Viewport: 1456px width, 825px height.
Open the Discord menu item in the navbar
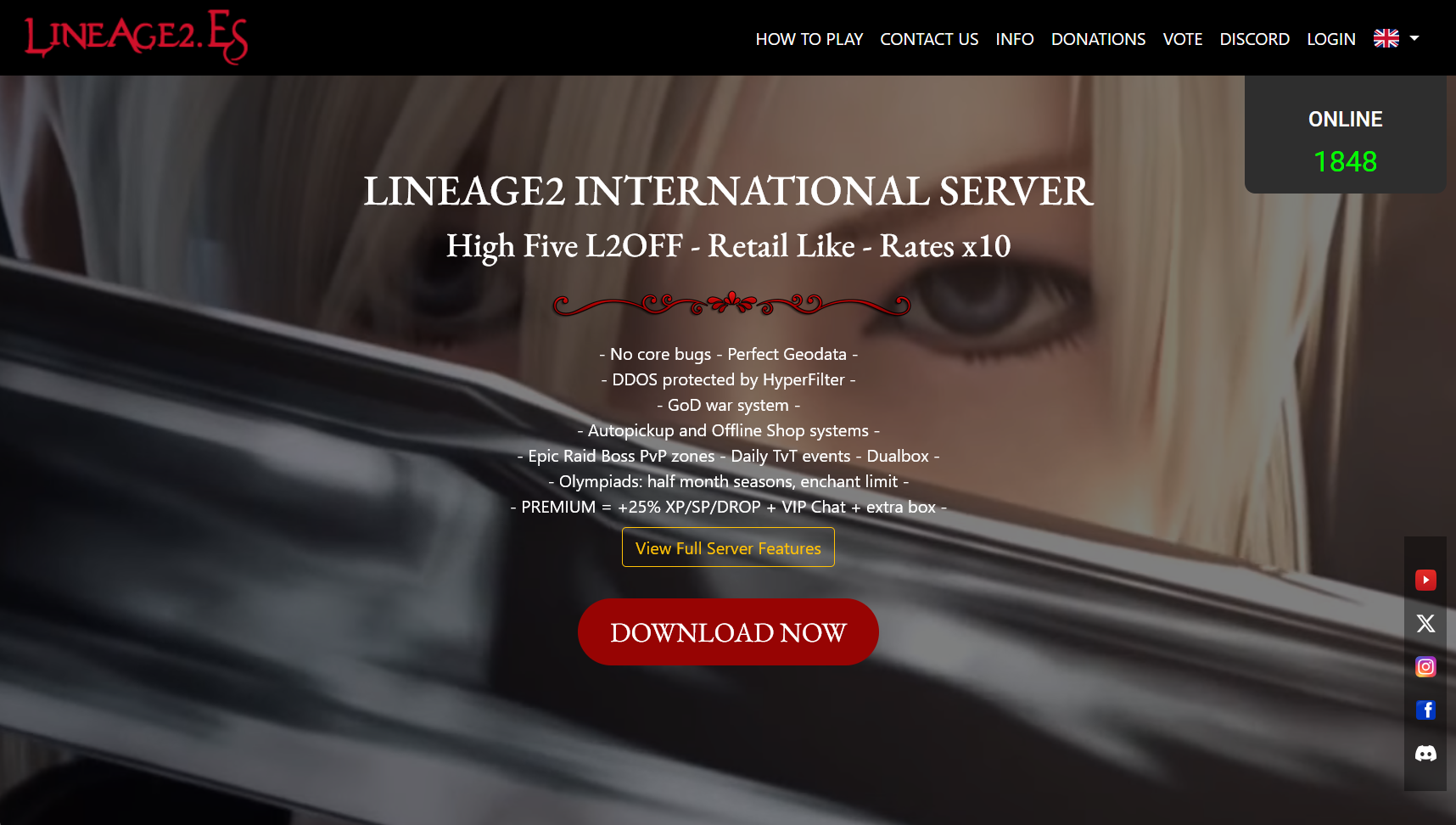click(1254, 39)
